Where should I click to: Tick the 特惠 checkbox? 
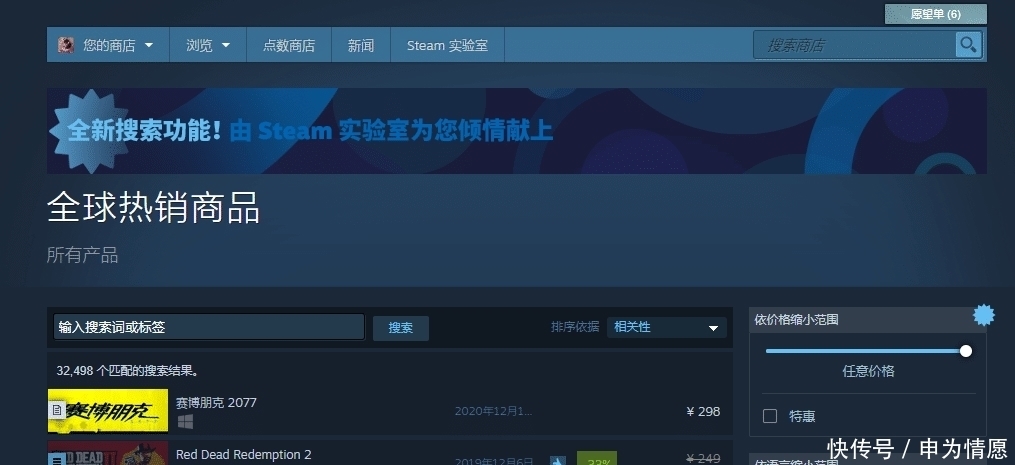click(x=770, y=416)
